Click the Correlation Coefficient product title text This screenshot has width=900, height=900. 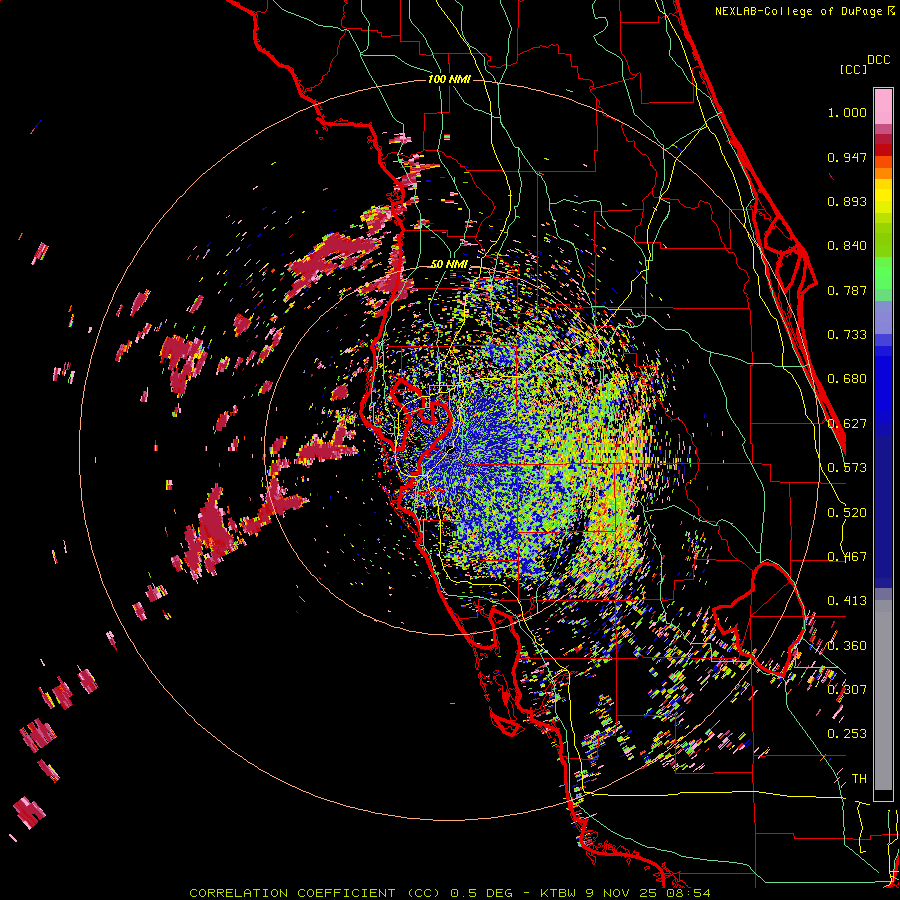(315, 893)
